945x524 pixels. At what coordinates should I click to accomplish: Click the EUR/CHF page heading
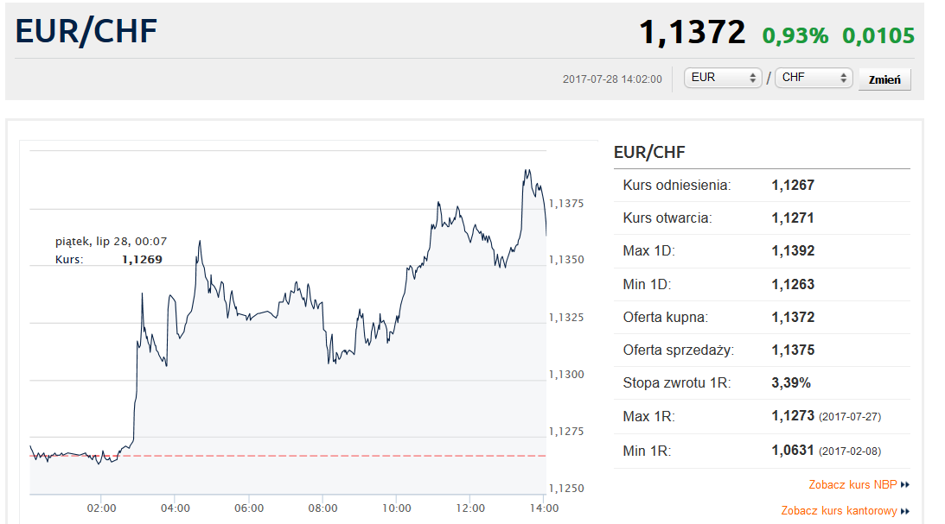[86, 31]
